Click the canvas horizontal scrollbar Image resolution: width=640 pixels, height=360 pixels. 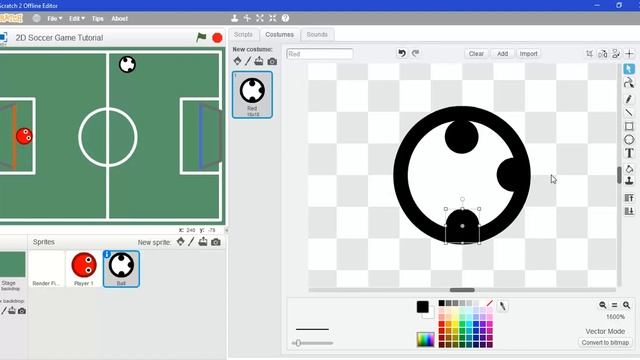click(x=462, y=290)
